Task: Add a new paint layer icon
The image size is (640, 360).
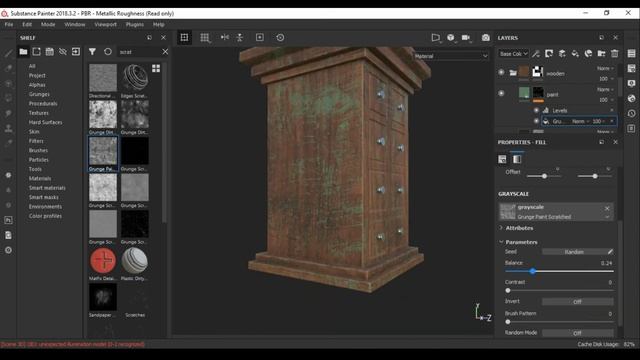Action: click(562, 53)
